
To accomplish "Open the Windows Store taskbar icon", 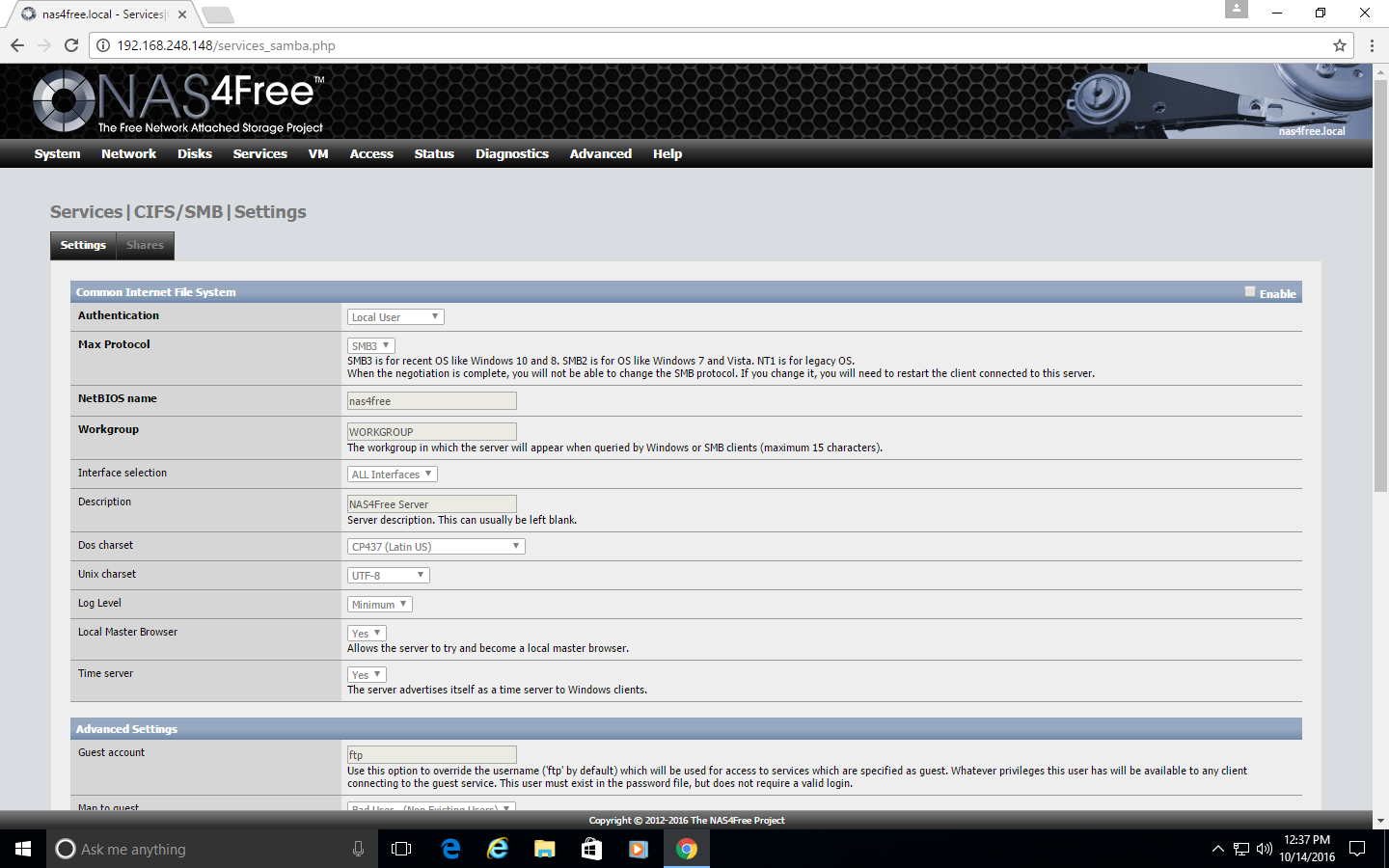I will pos(591,849).
